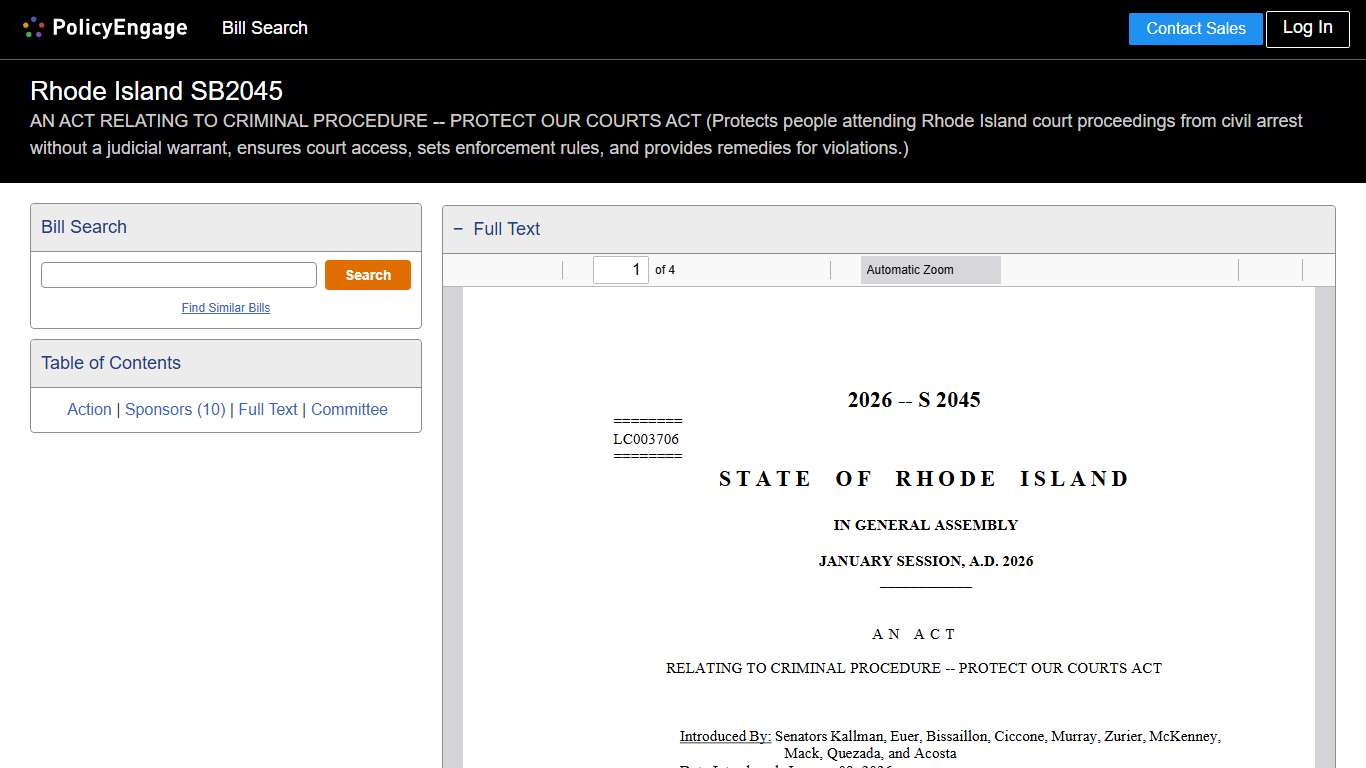
Task: Click inside the bill search text box
Action: (178, 274)
